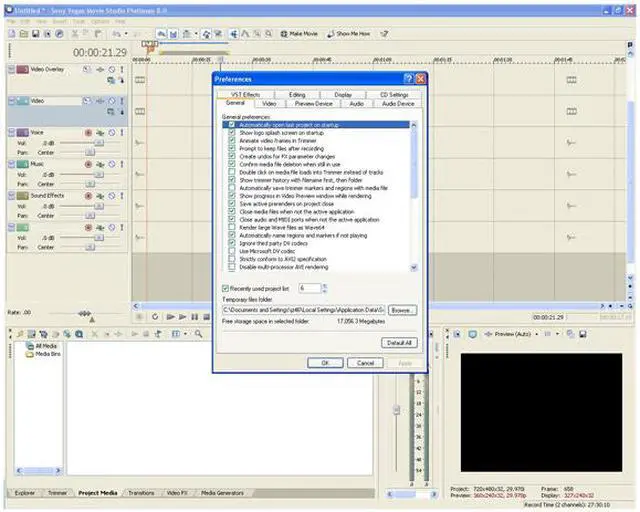Minimize the Sound Effects track header
Image resolution: width=640 pixels, height=512 pixels.
click(x=12, y=195)
